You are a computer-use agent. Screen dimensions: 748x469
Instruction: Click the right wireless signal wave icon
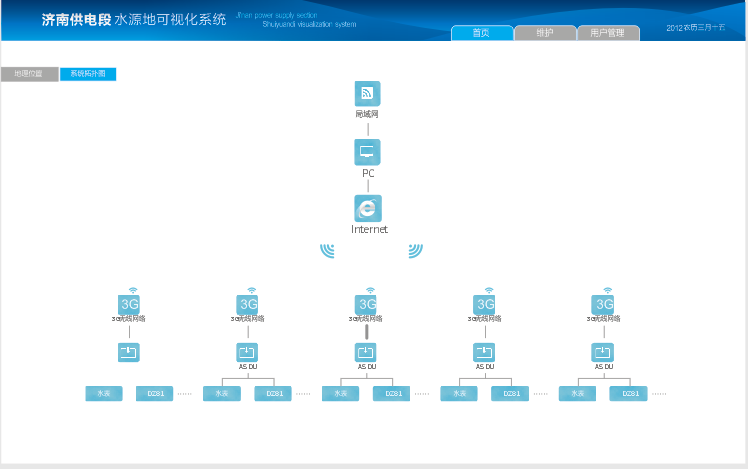(415, 250)
